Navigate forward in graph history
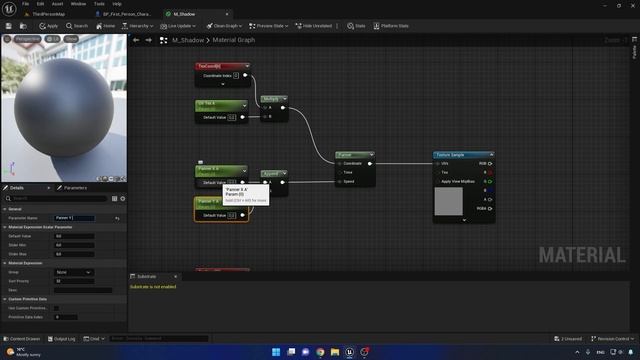The image size is (640, 360). tap(149, 40)
